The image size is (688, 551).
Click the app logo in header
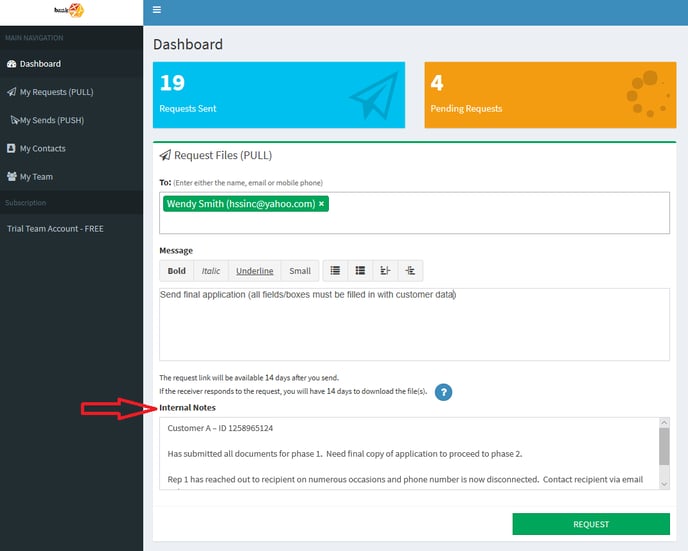[x=69, y=11]
